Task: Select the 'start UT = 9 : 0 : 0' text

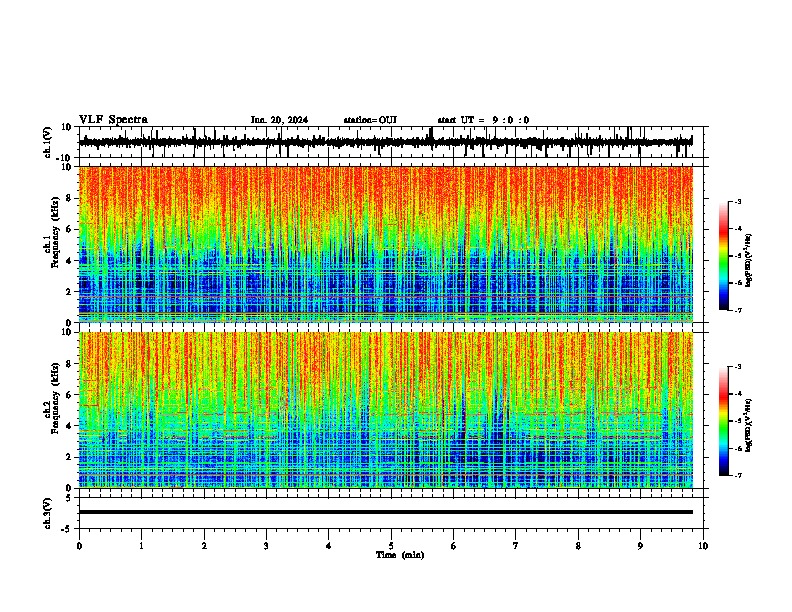Action: (x=483, y=120)
